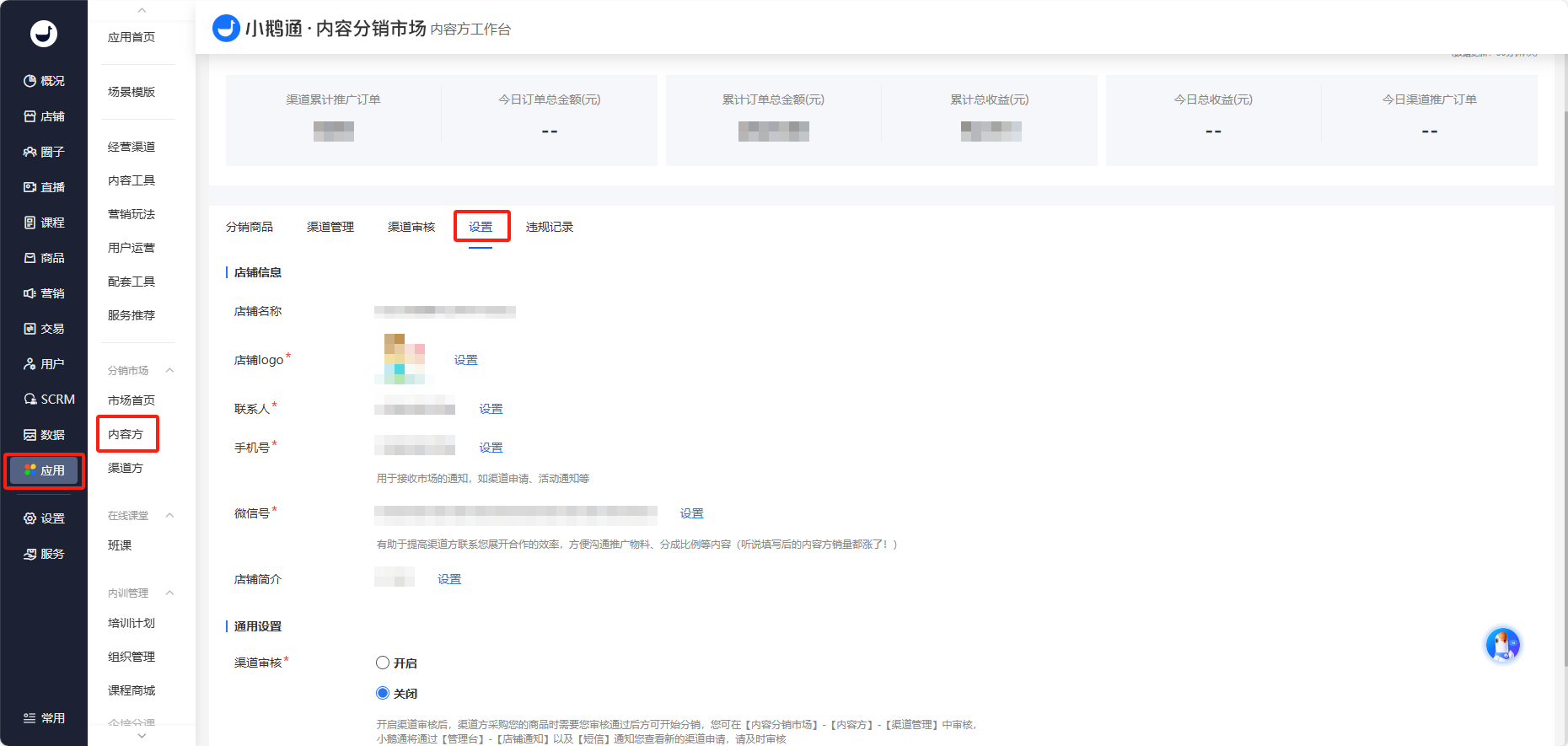Click 设置 link beside 联系人

tap(491, 409)
